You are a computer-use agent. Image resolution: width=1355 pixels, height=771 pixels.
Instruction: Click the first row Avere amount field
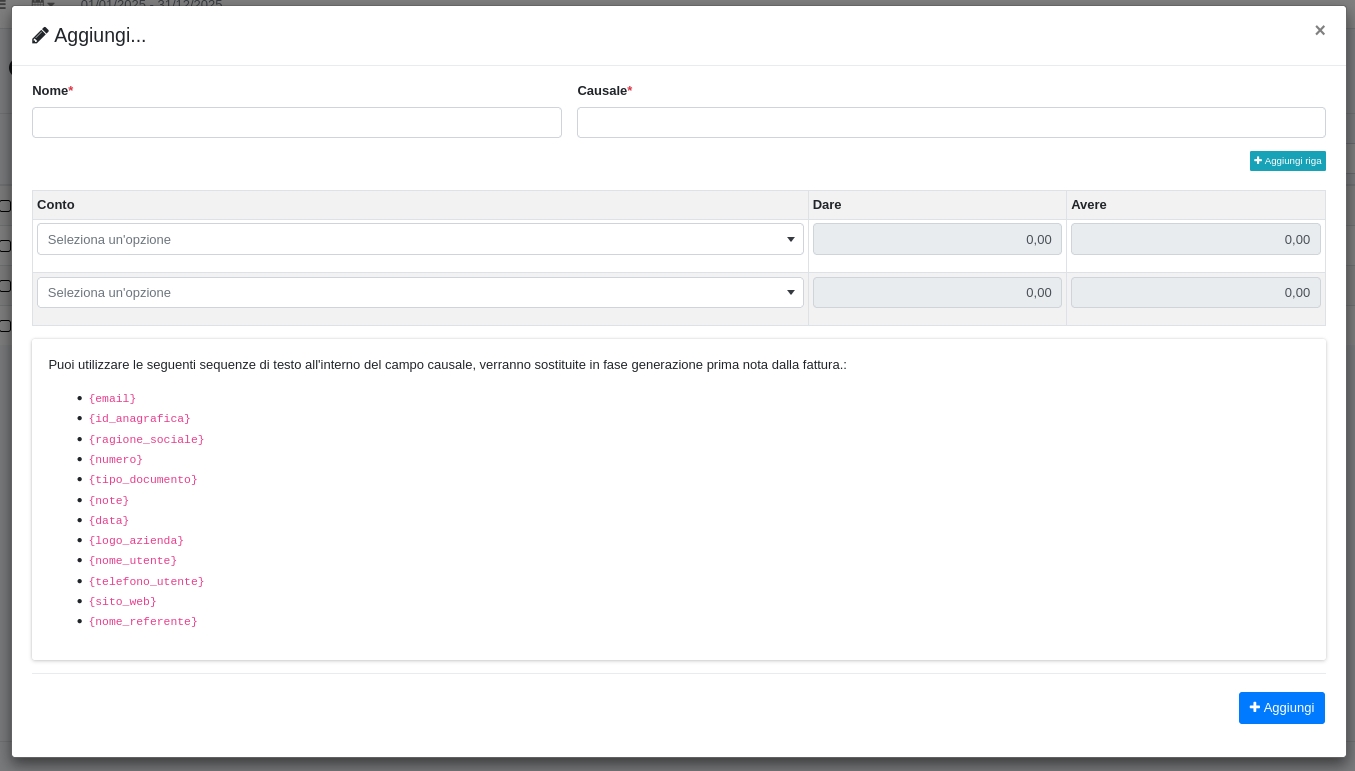click(x=1195, y=240)
